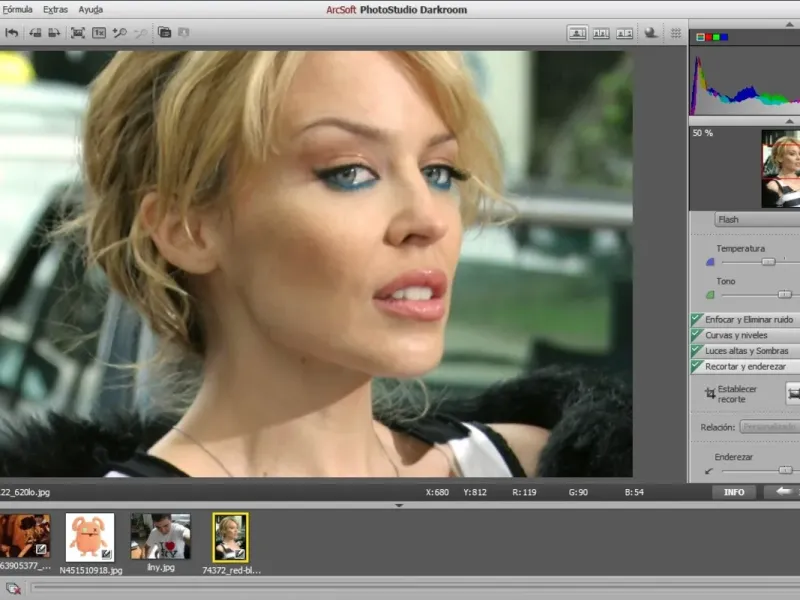Show green channel in histogram
Screen dimensions: 800x600
pos(716,37)
